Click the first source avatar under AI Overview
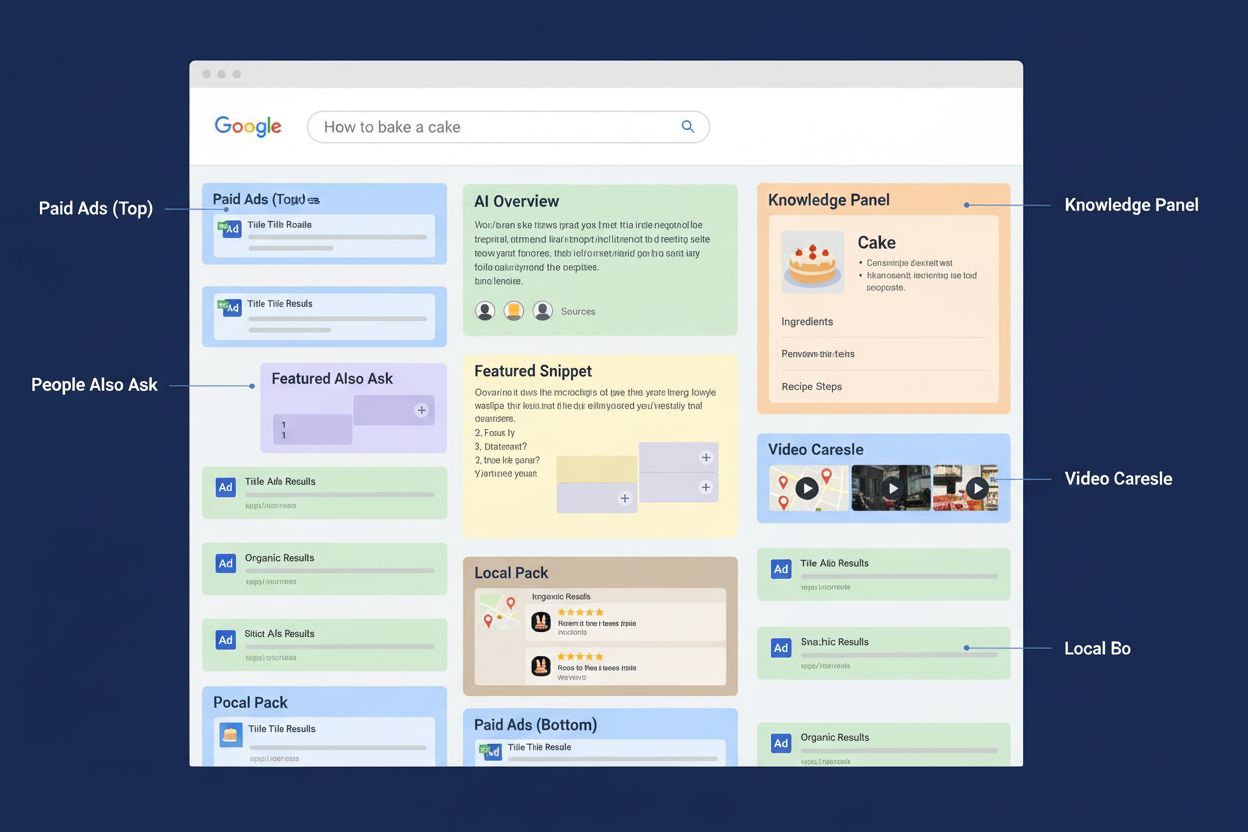The image size is (1248, 832). (x=485, y=311)
